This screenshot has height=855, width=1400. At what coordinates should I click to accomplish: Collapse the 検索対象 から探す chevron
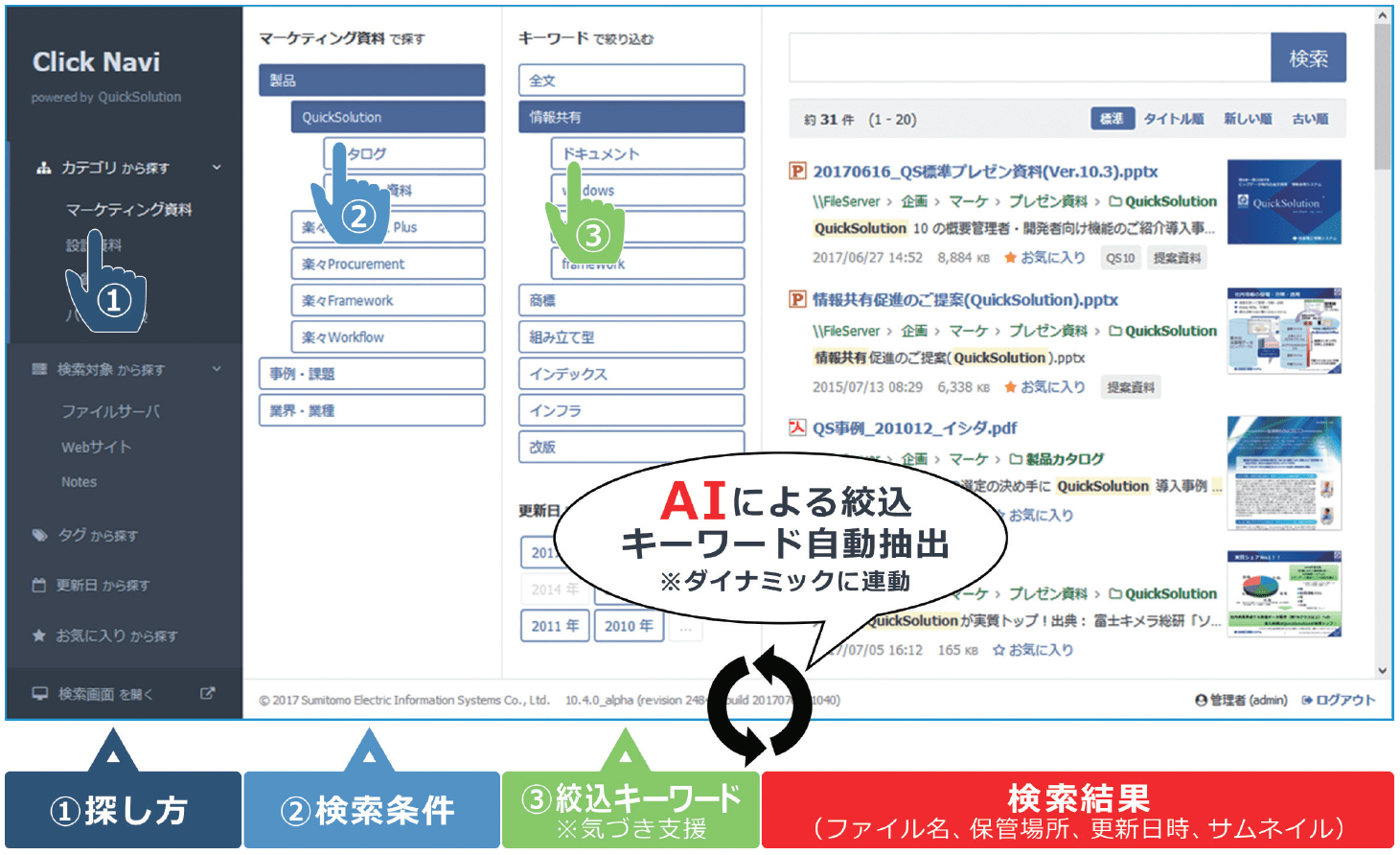pyautogui.click(x=217, y=369)
